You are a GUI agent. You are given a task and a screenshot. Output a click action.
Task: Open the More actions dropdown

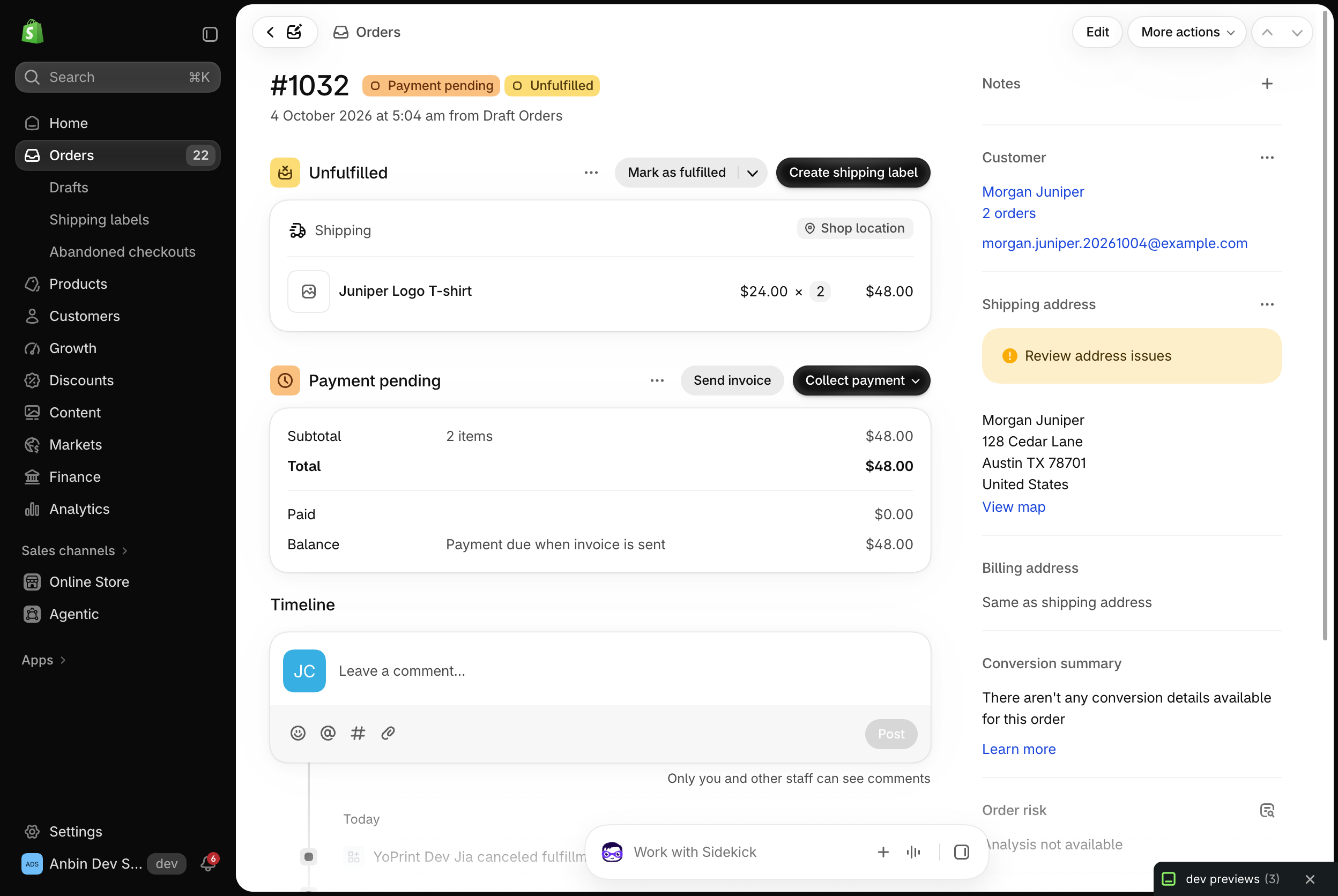point(1187,32)
